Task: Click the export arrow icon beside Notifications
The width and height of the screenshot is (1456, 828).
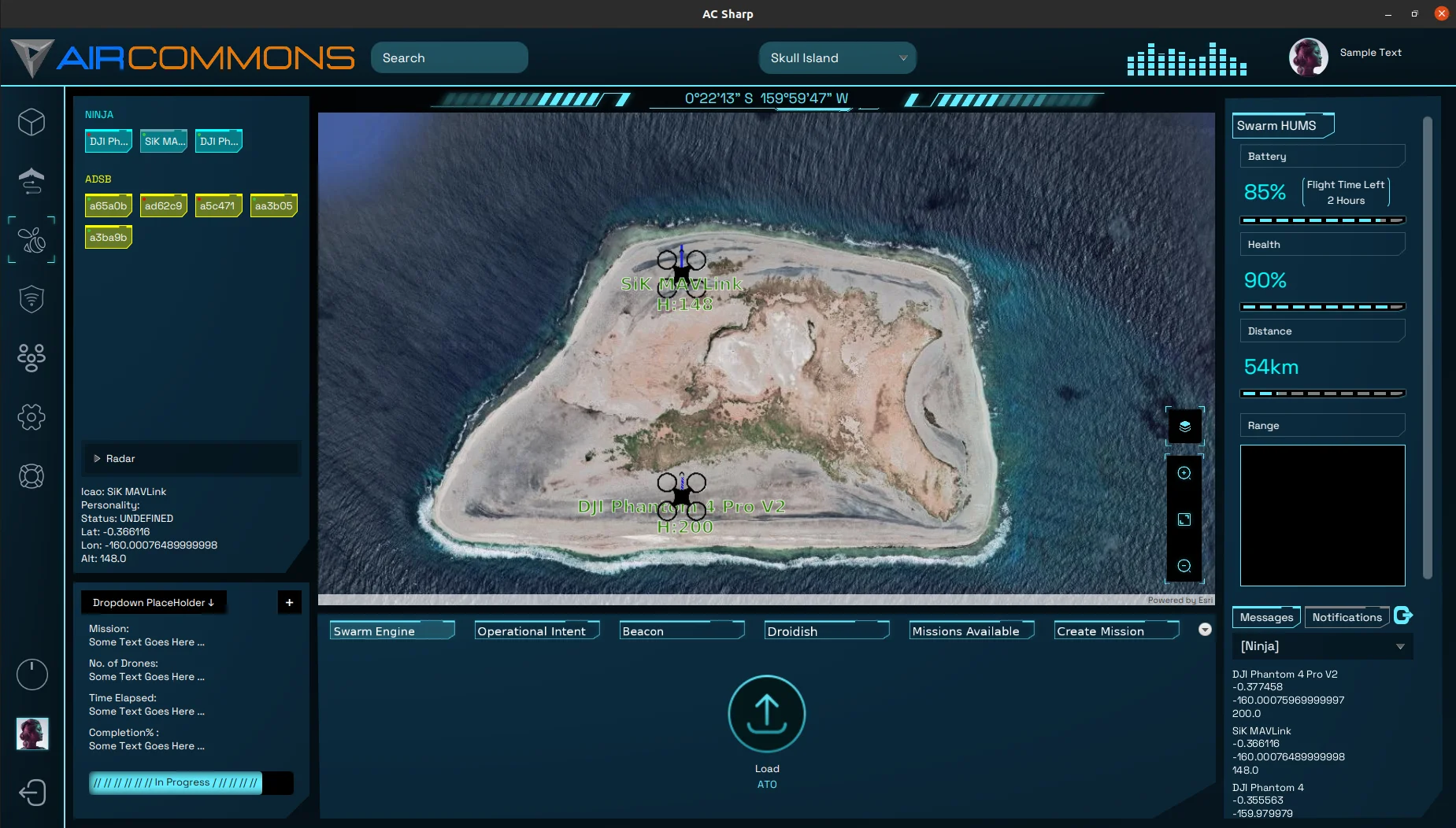Action: tap(1403, 615)
